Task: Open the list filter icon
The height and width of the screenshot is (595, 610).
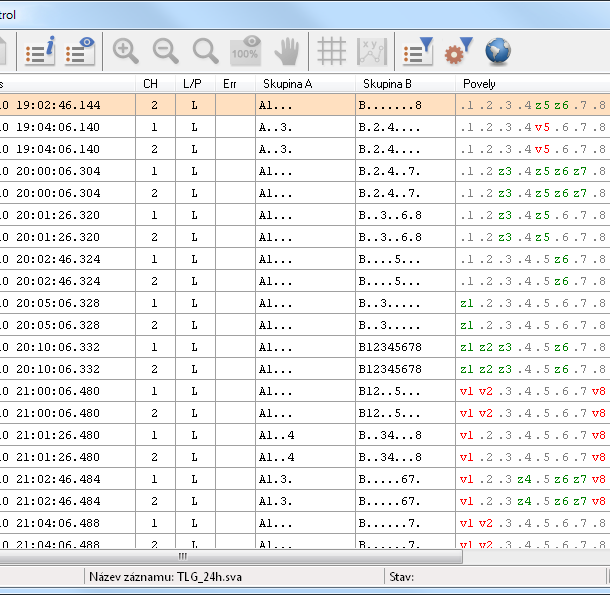Action: [x=418, y=51]
